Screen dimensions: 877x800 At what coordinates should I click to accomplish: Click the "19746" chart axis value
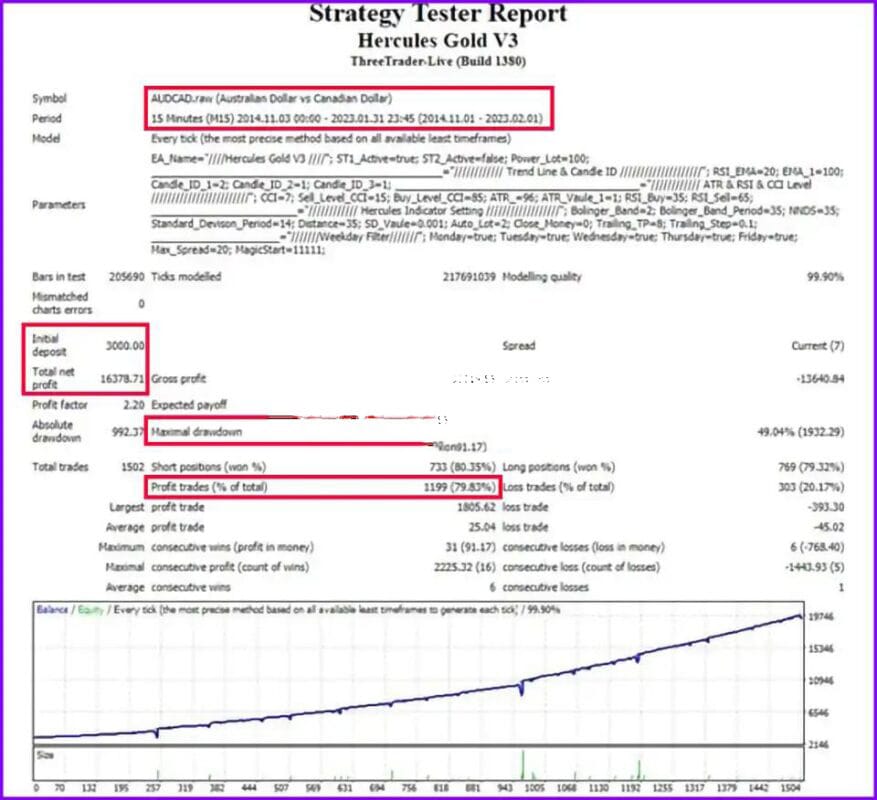821,616
